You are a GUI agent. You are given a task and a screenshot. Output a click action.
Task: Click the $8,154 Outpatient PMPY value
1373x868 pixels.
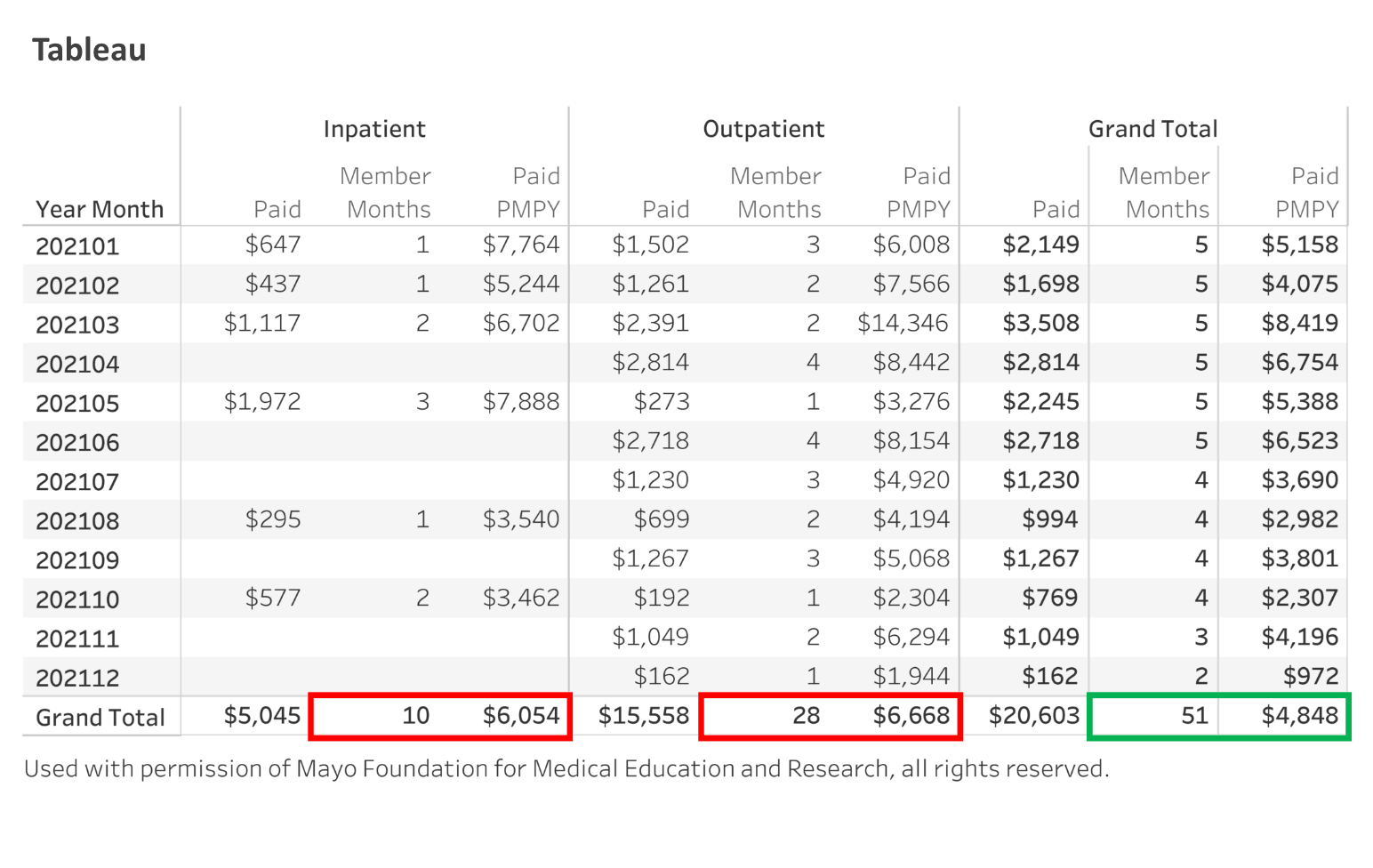pyautogui.click(x=911, y=440)
